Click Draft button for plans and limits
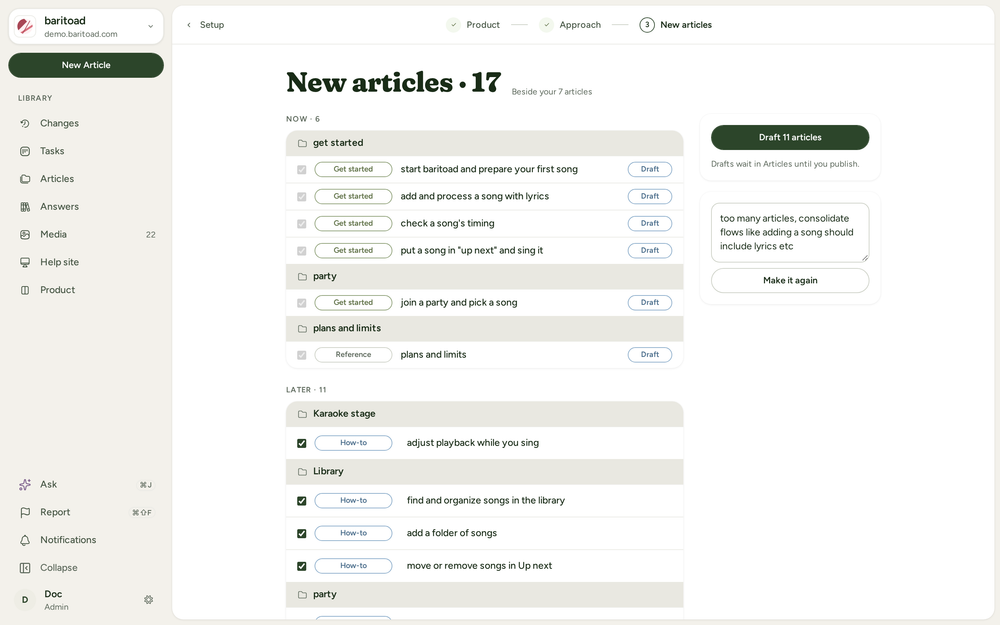The height and width of the screenshot is (625, 1000). (x=650, y=355)
